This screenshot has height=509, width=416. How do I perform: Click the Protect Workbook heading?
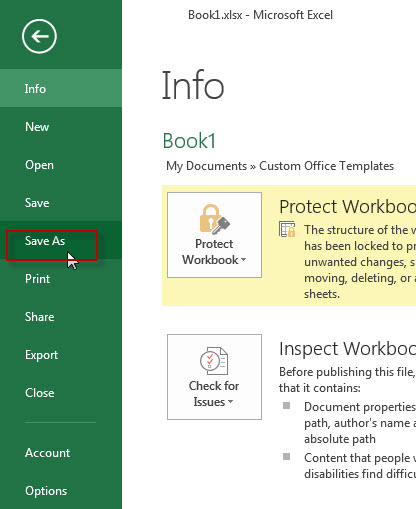pyautogui.click(x=347, y=207)
